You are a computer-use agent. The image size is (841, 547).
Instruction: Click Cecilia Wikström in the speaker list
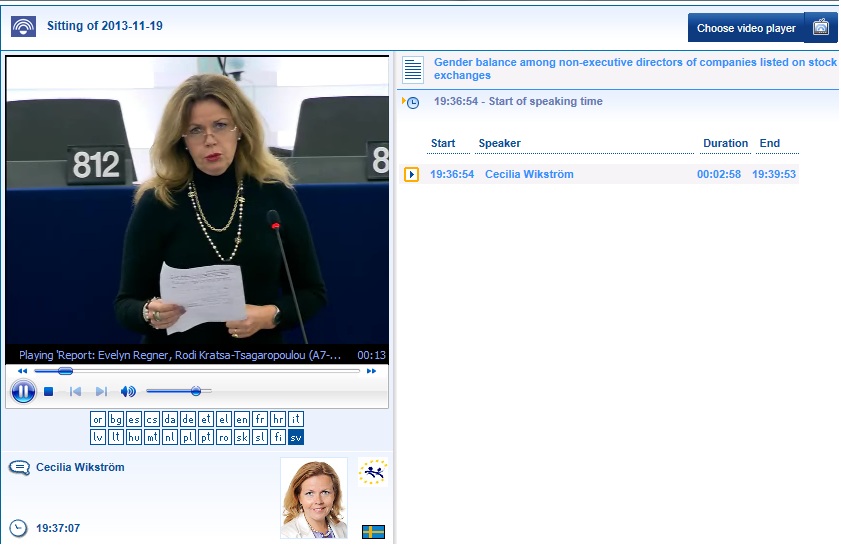pos(529,175)
